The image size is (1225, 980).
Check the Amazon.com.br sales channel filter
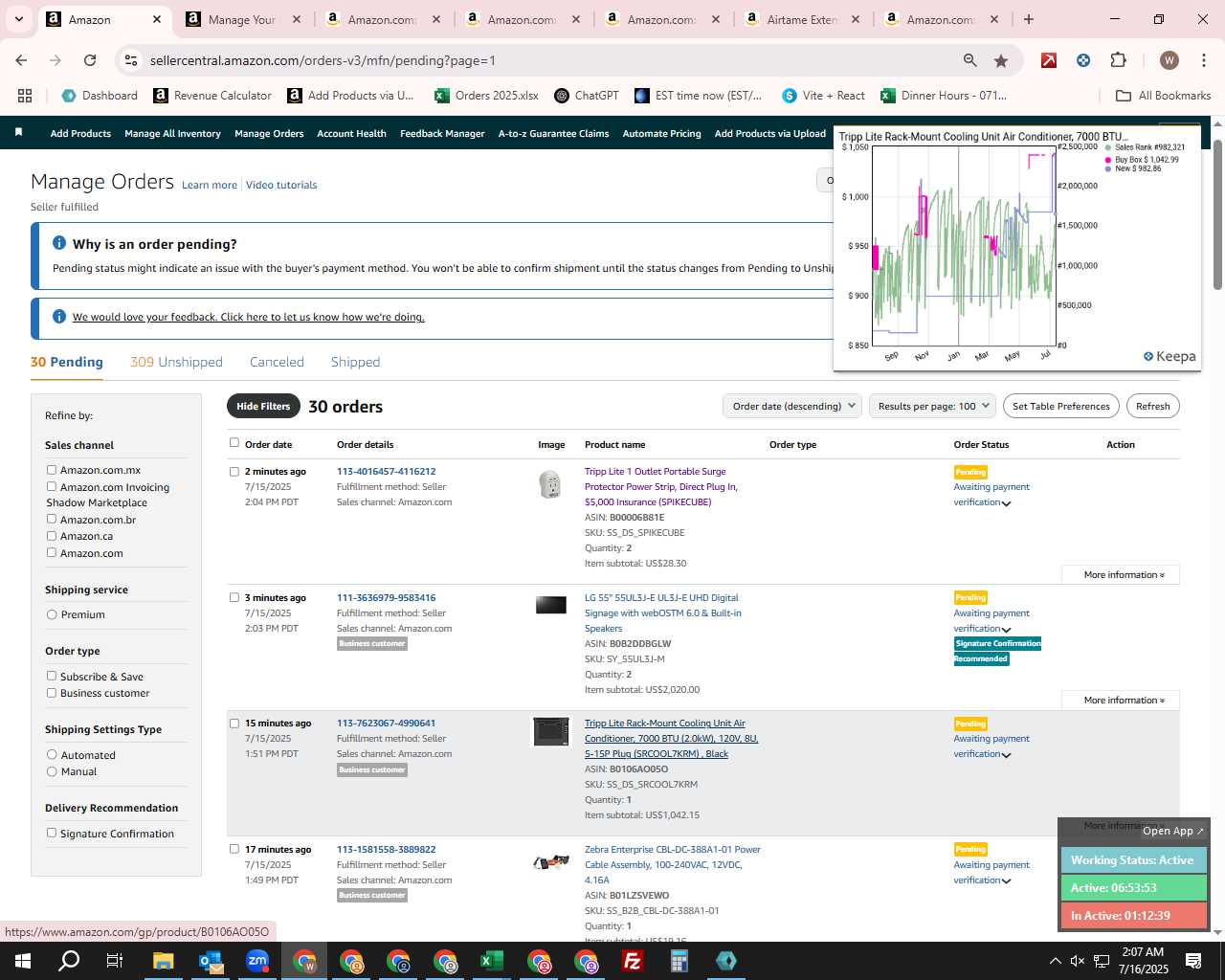pos(52,519)
